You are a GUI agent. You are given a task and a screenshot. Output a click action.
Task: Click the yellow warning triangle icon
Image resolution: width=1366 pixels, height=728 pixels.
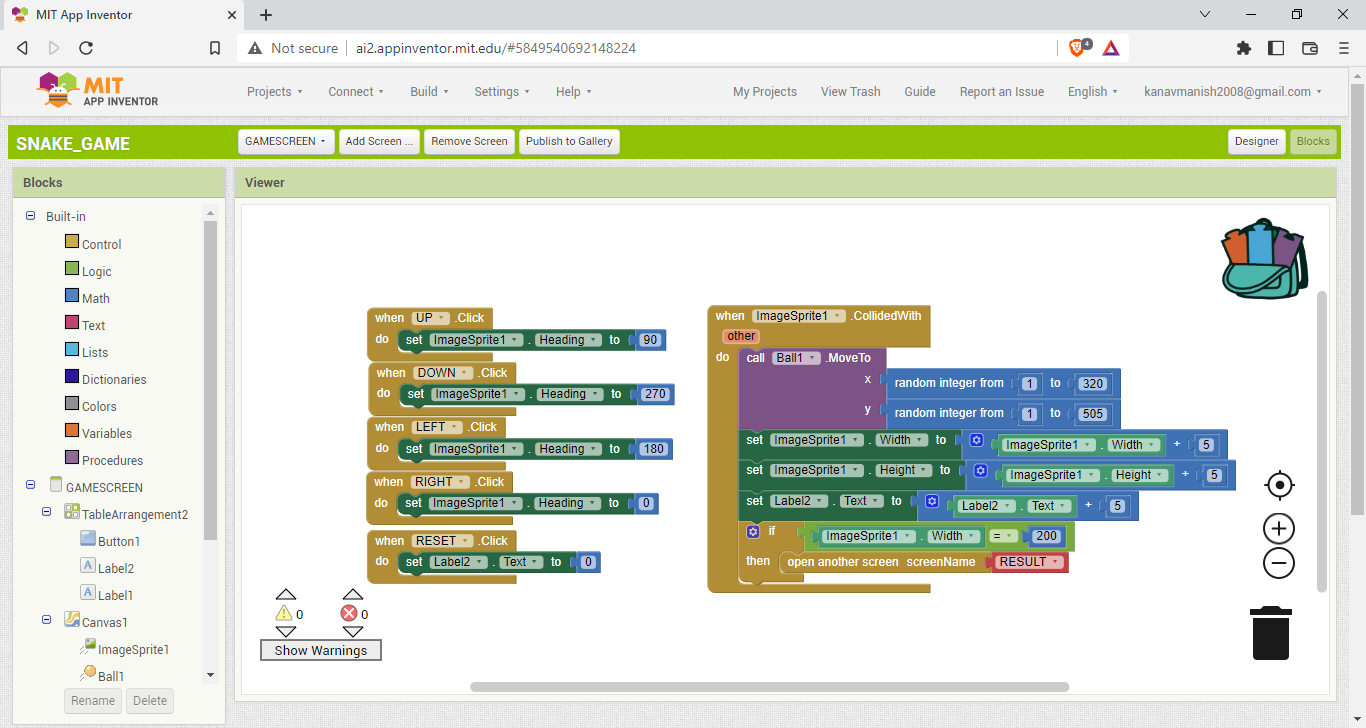click(284, 614)
